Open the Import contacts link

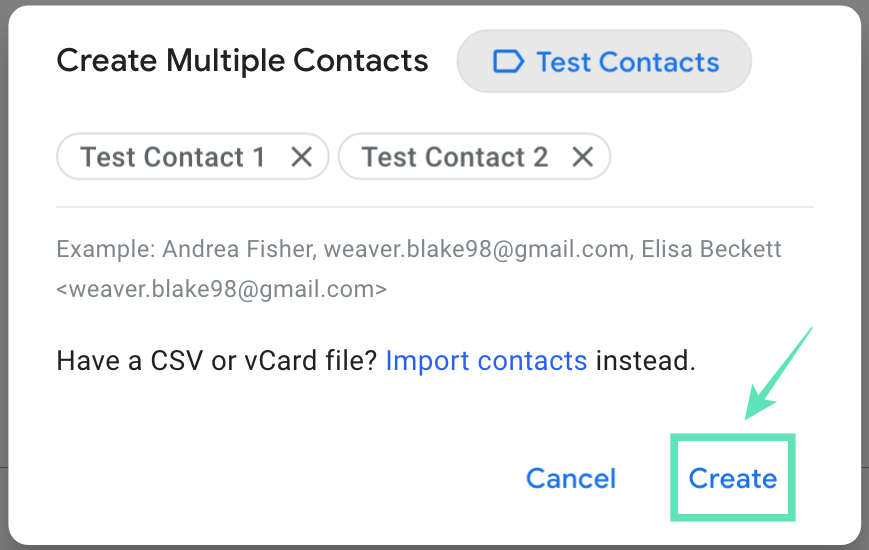(486, 360)
